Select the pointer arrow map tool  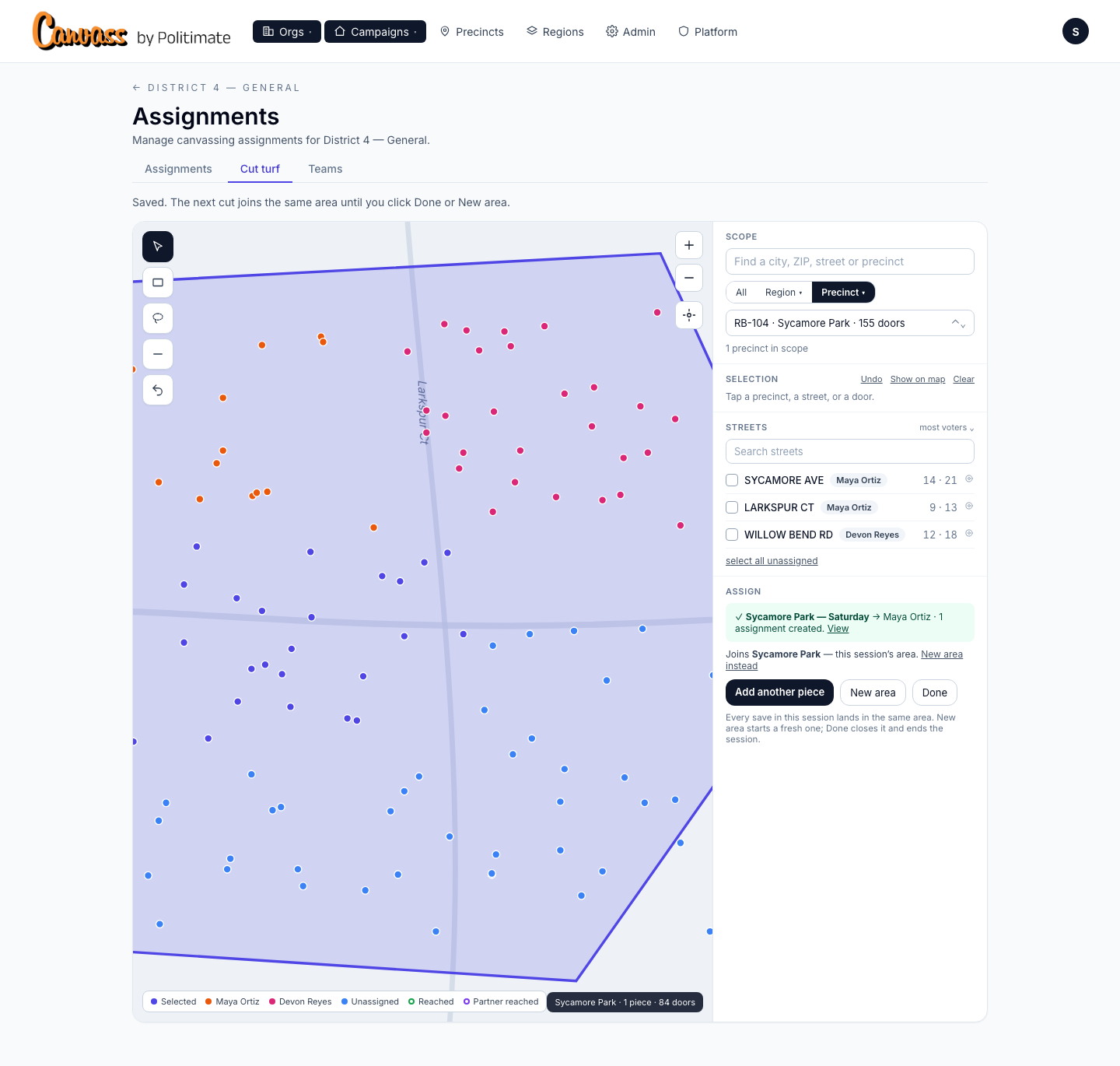click(x=158, y=247)
